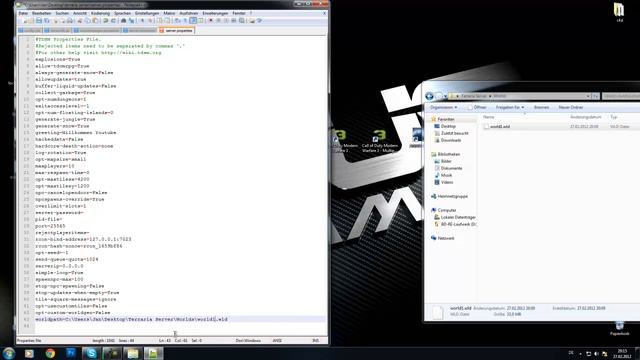Image resolution: width=640 pixels, height=360 pixels.
Task: Toggle show all characters toolbar button
Action: 185,20
